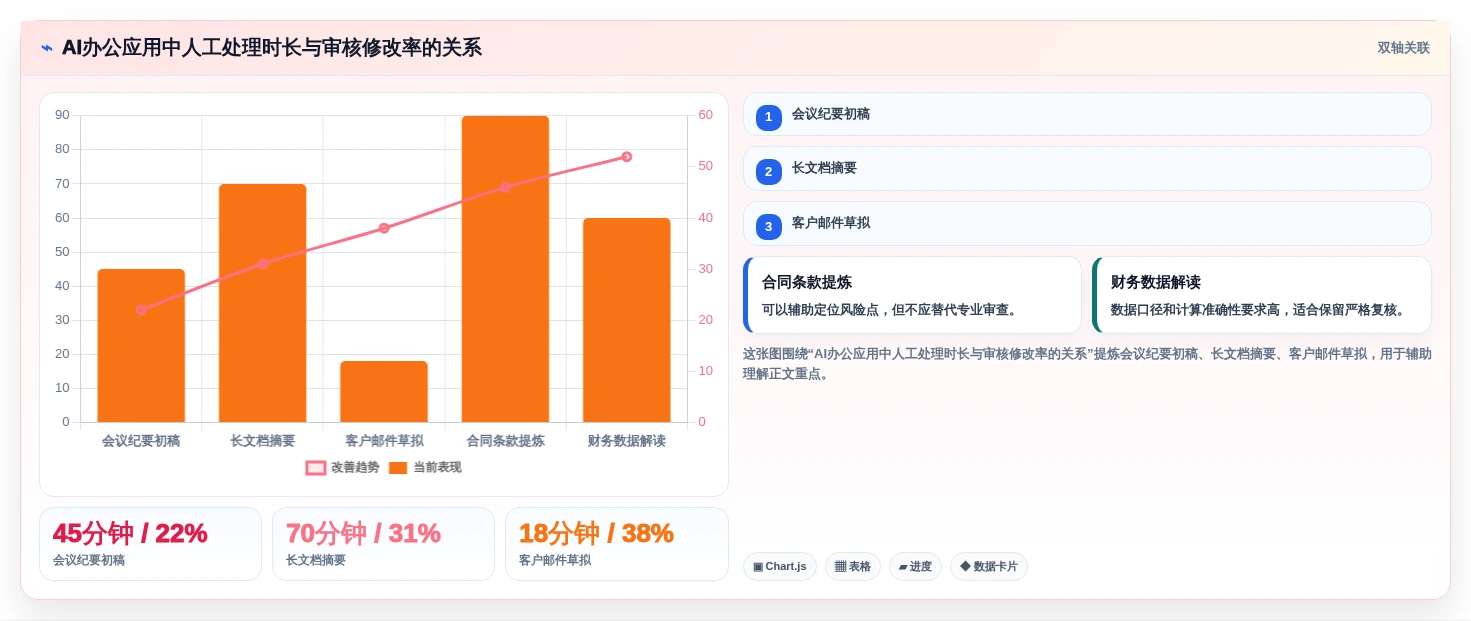Click 客户邮件草拟 caption under the 18分钟 stat
The image size is (1471, 621).
pyautogui.click(x=555, y=560)
